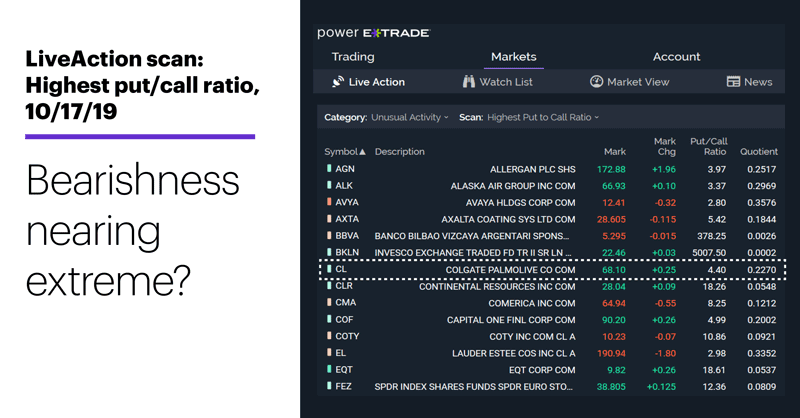
Task: Open the Trading tab
Action: [x=353, y=57]
